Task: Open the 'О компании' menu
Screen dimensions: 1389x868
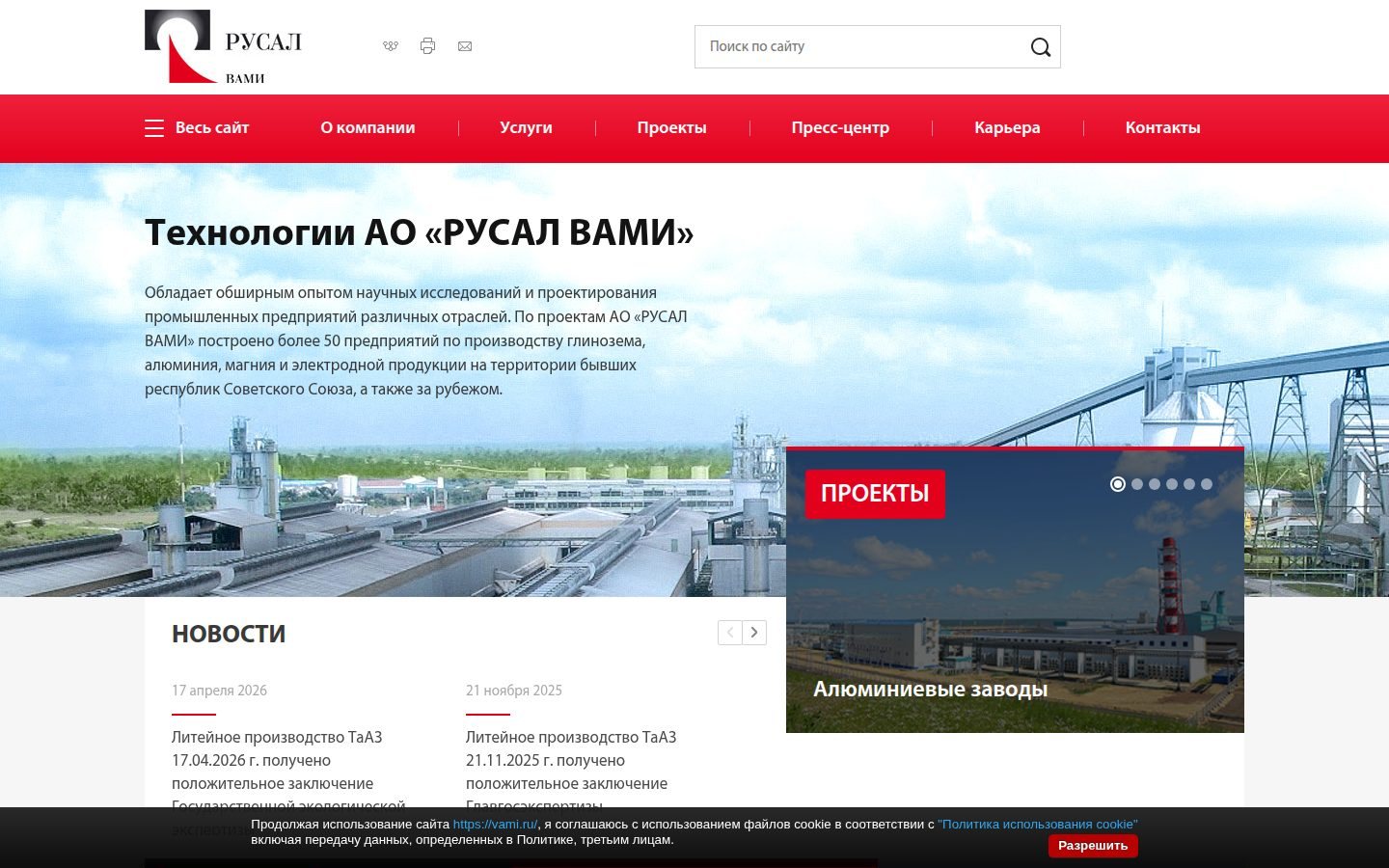Action: [x=368, y=128]
